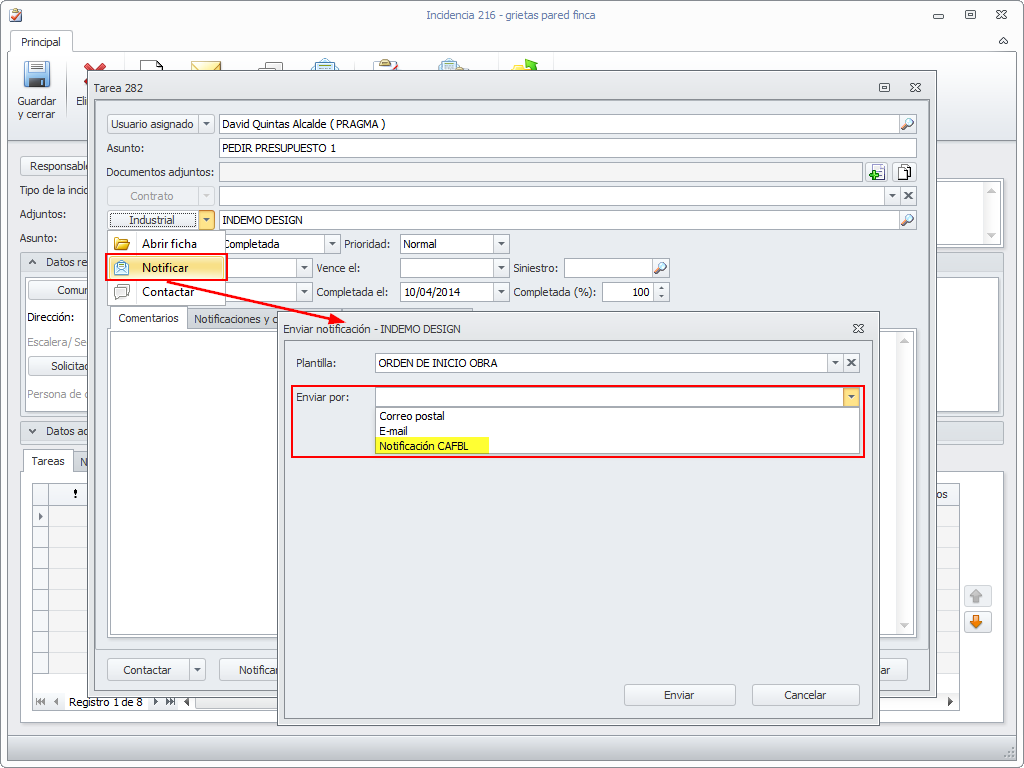This screenshot has width=1024, height=768.
Task: Click the Siniestro search magnifier icon
Action: (660, 268)
